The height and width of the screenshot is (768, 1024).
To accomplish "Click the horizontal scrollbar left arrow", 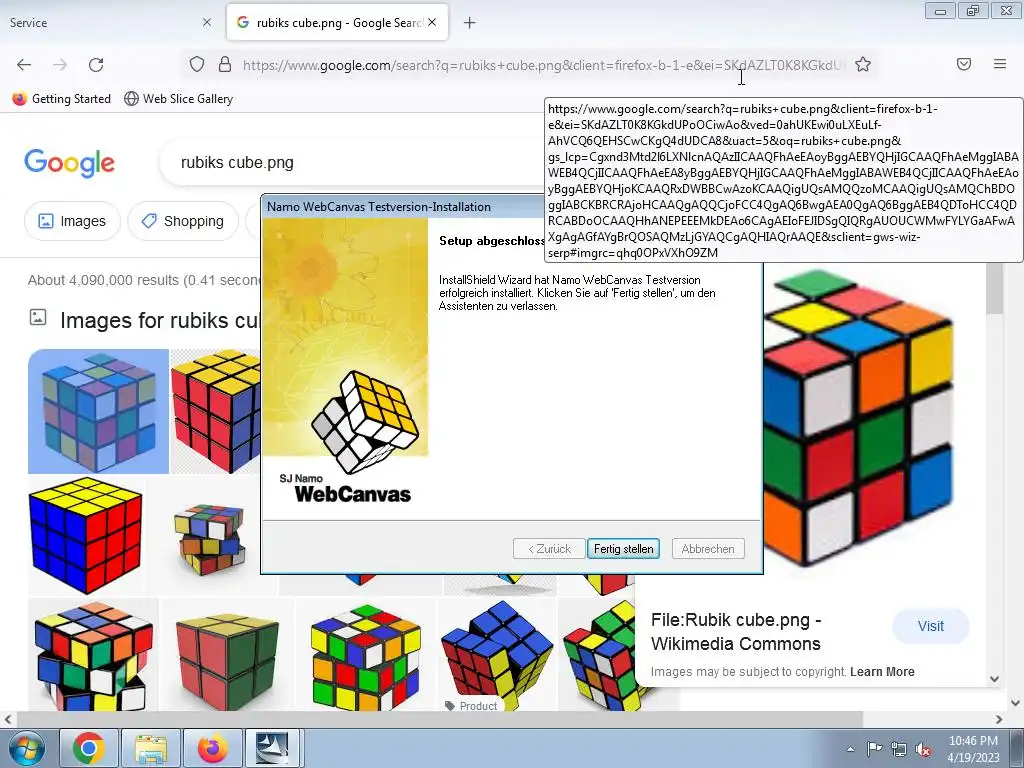I will [x=7, y=719].
